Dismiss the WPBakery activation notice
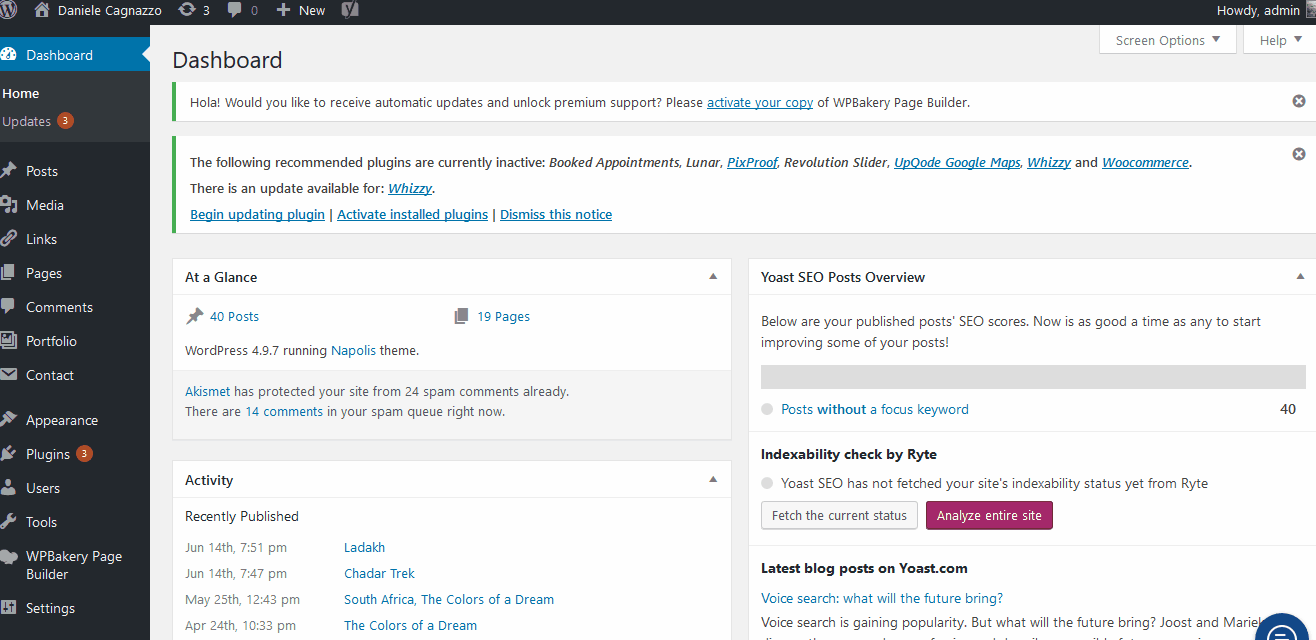The width and height of the screenshot is (1316, 640). click(x=1299, y=102)
